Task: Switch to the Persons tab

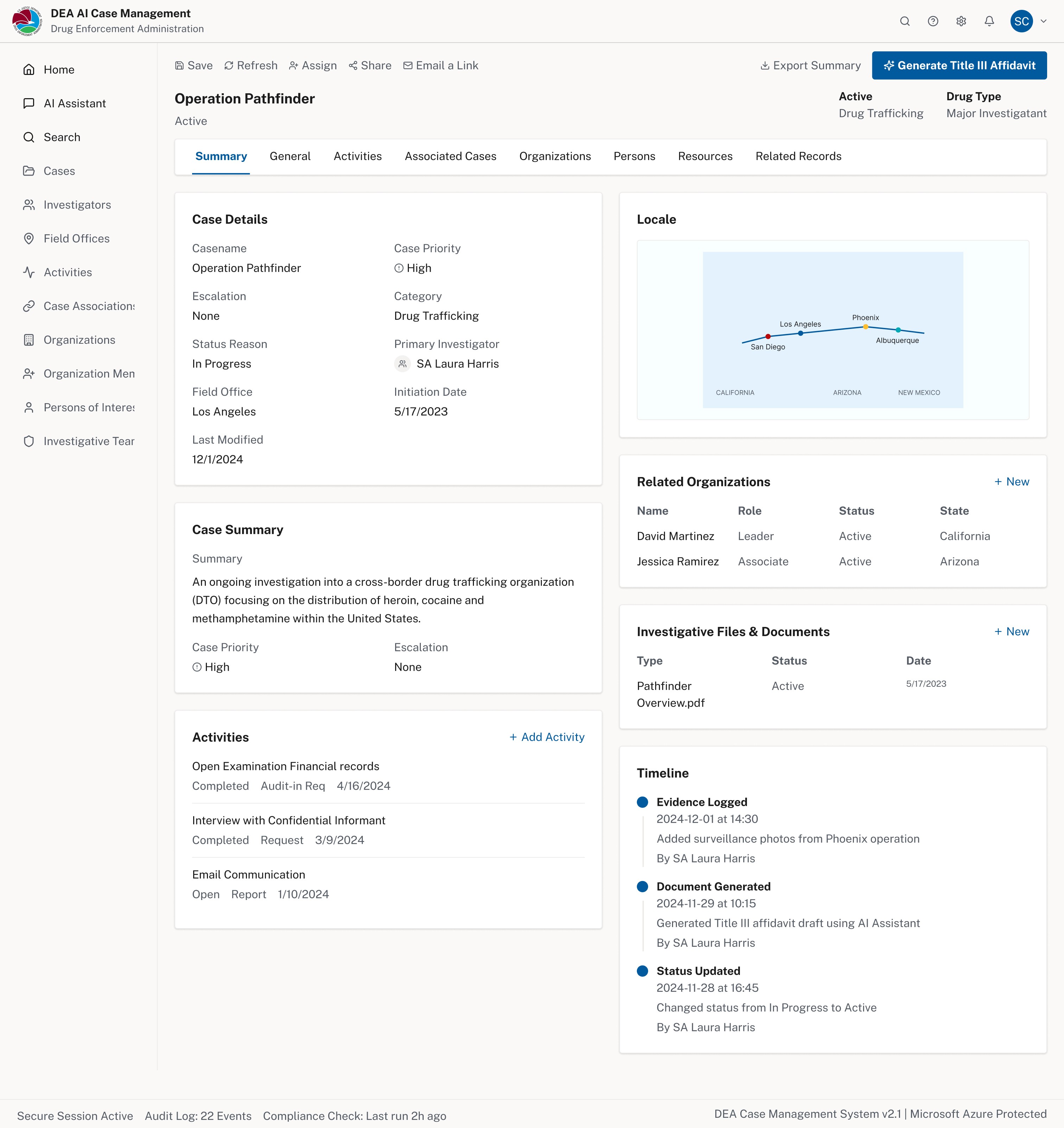Action: pyautogui.click(x=634, y=156)
